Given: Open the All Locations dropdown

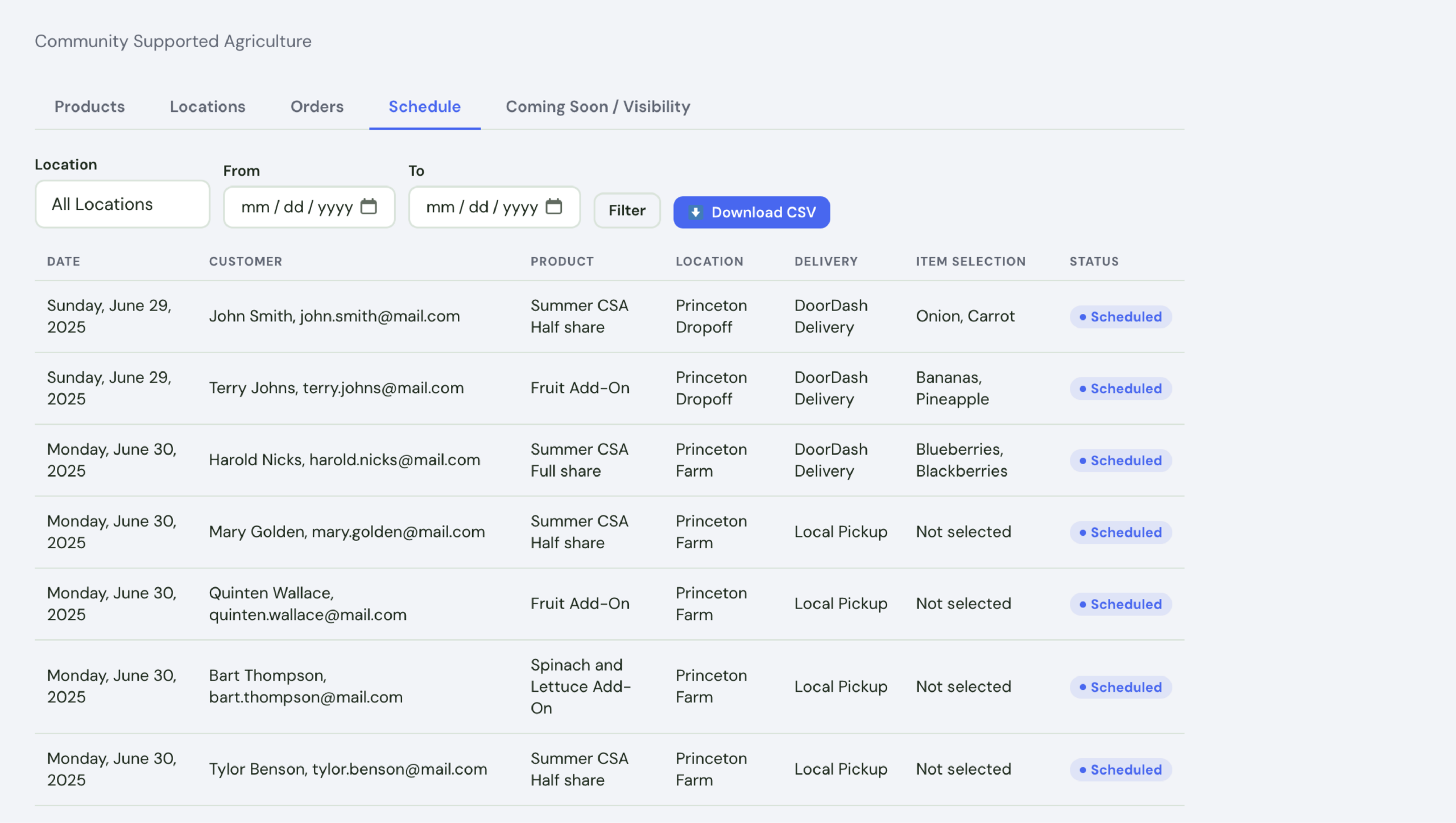Looking at the screenshot, I should (122, 204).
